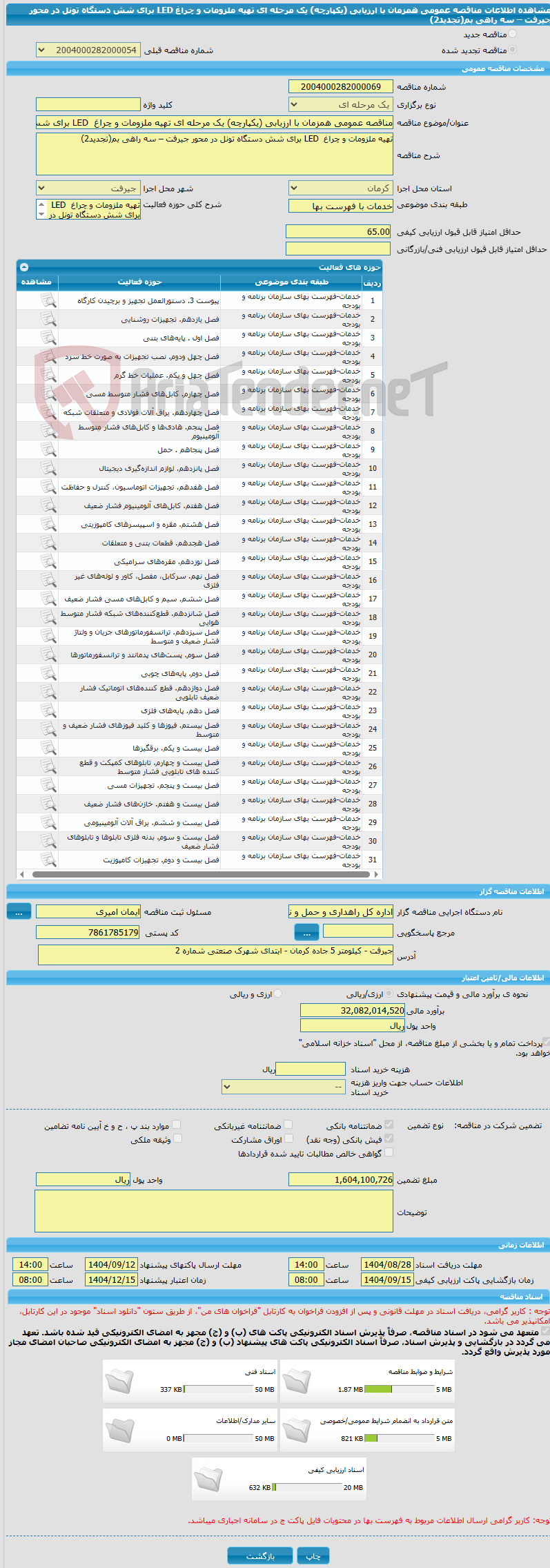Open the شهر محل اجرا dropdown
Viewport: 550px width, 1568px height.
(x=88, y=188)
